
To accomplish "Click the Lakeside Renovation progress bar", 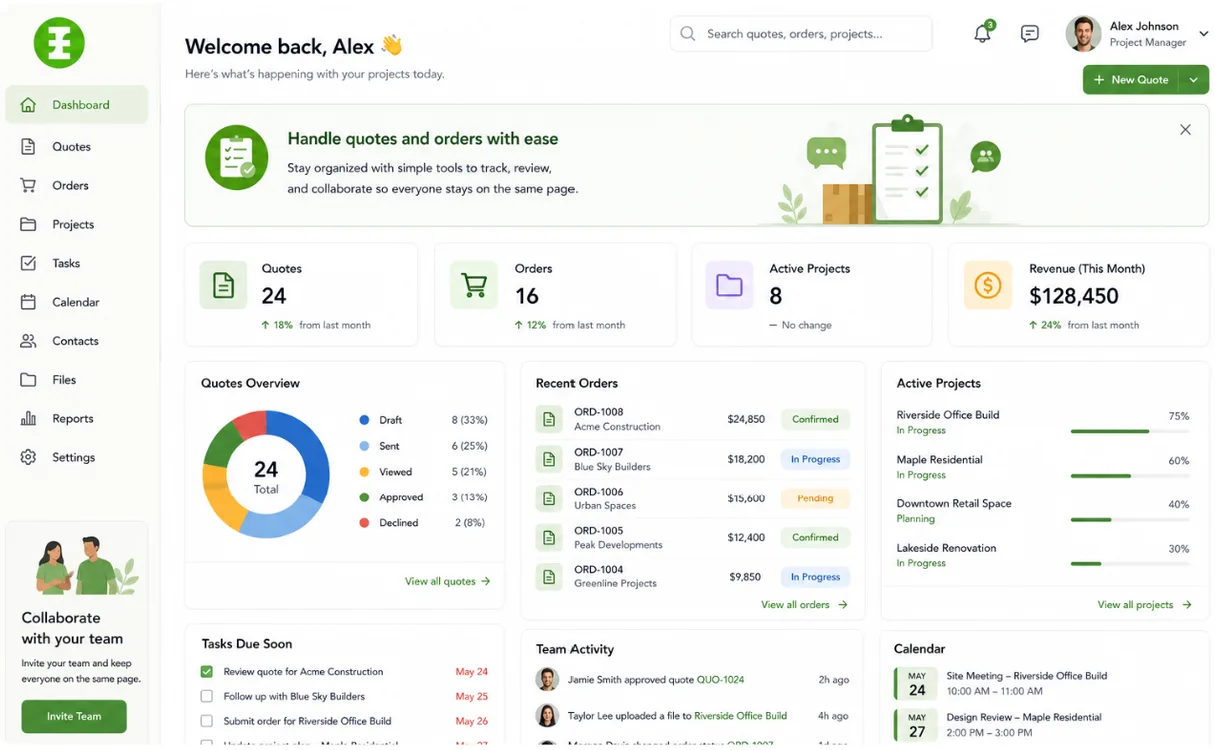I will [x=1130, y=564].
